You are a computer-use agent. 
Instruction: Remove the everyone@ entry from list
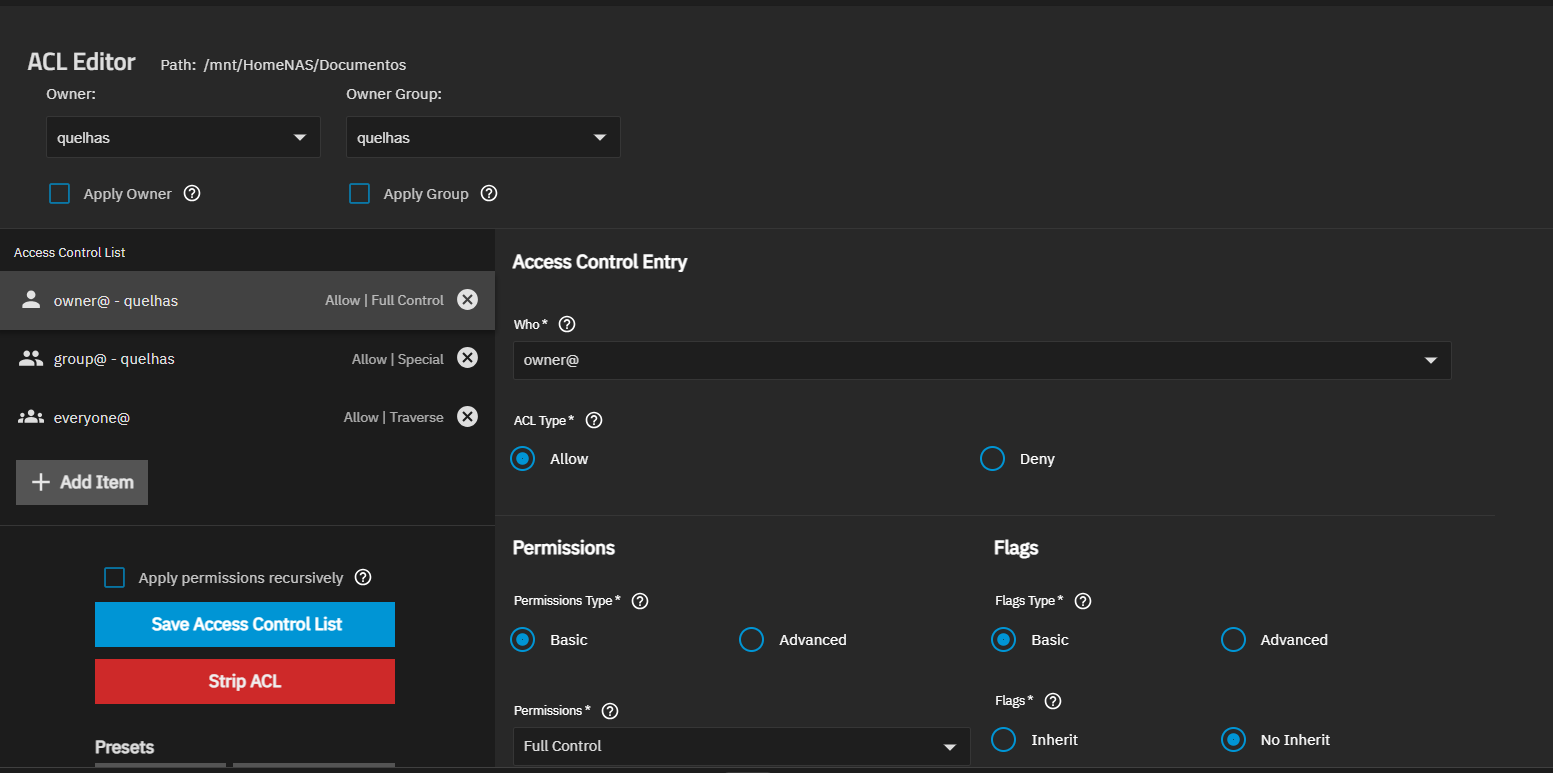(x=467, y=417)
